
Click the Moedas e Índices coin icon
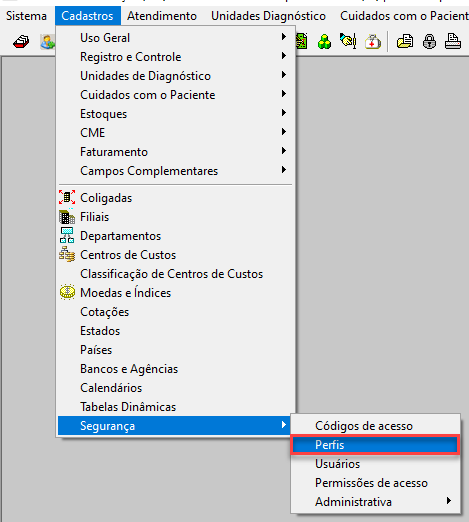67,292
